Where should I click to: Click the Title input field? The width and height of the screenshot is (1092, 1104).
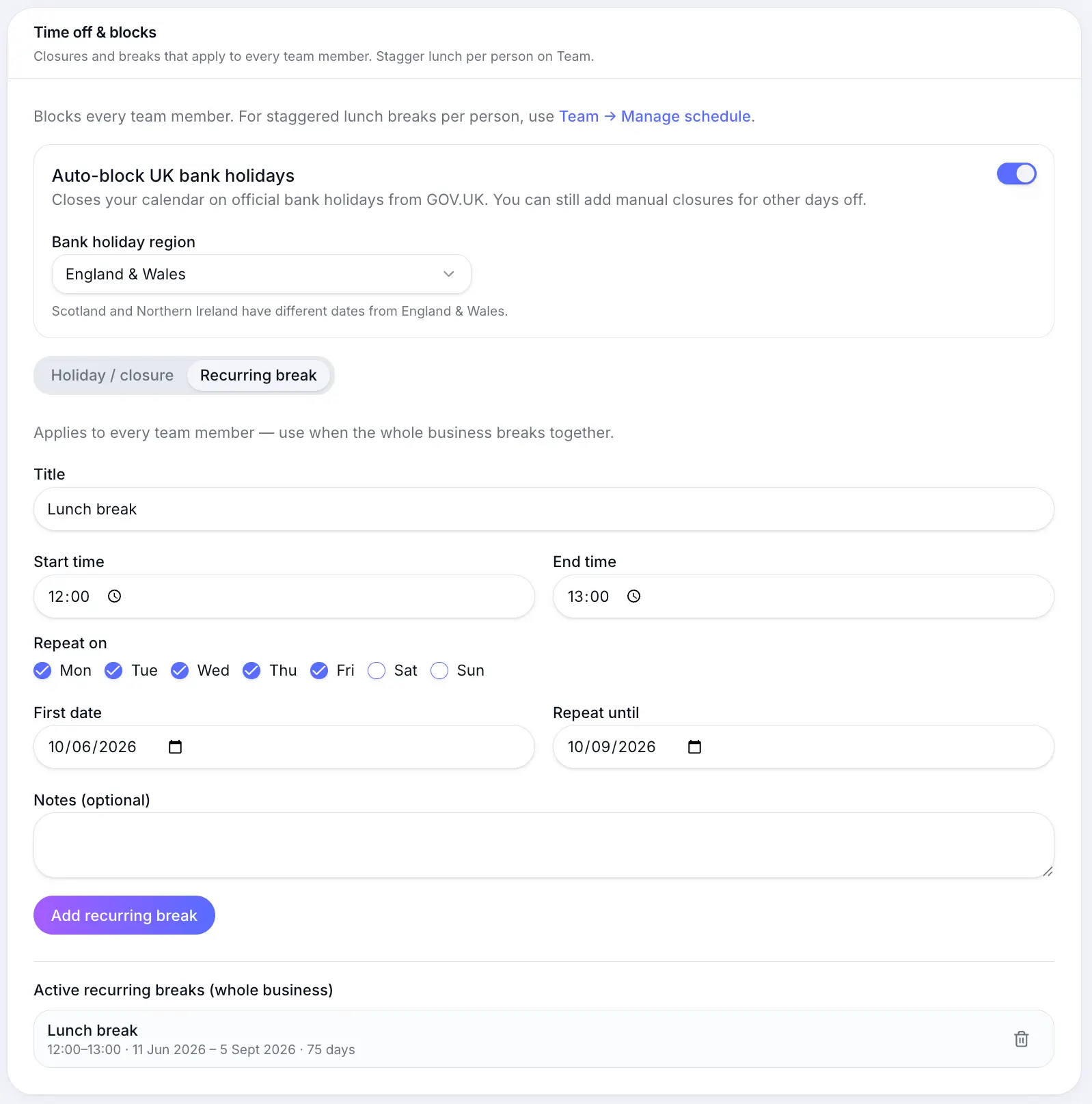[x=544, y=509]
